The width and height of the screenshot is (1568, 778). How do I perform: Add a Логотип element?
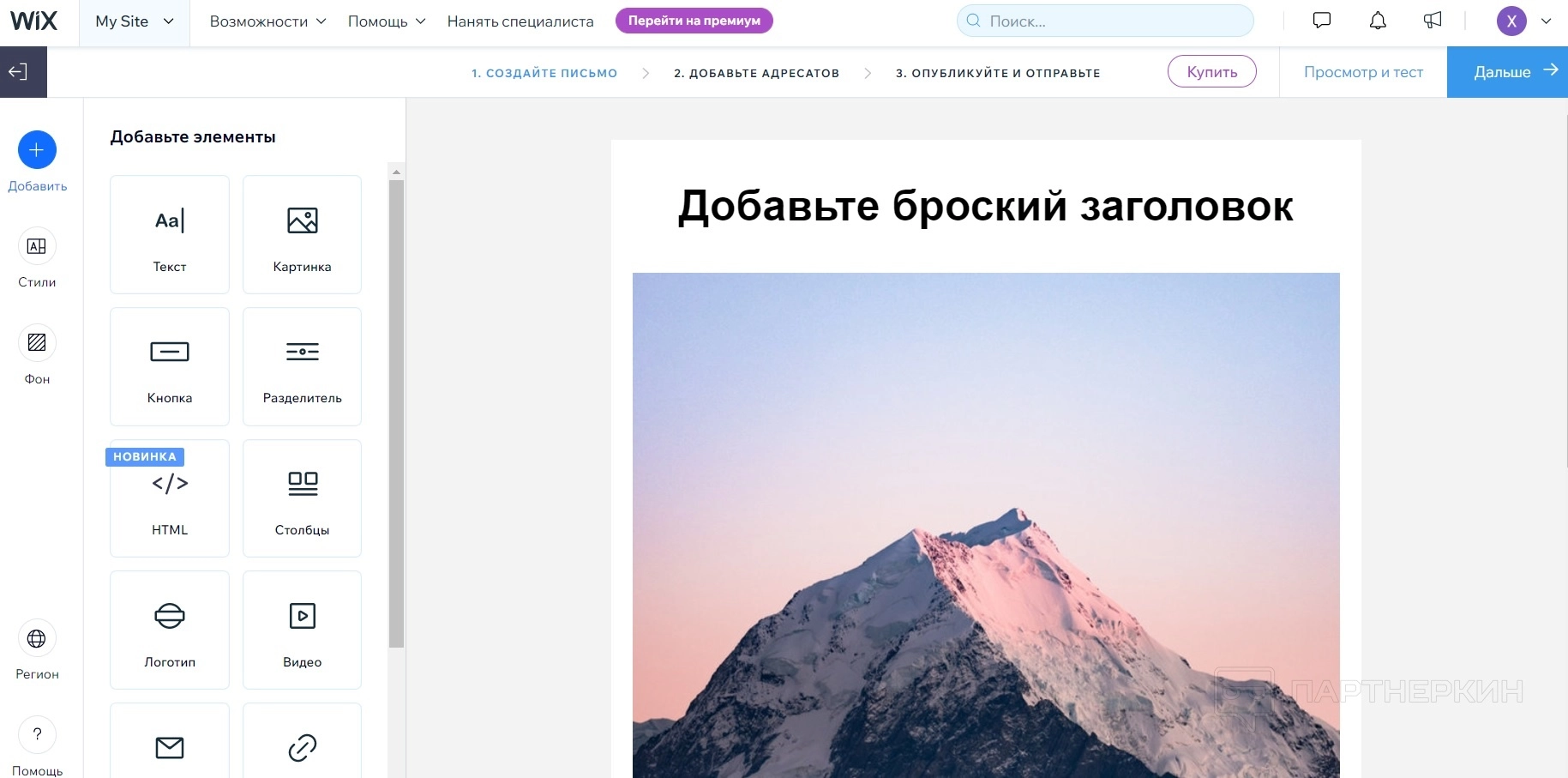(x=170, y=630)
